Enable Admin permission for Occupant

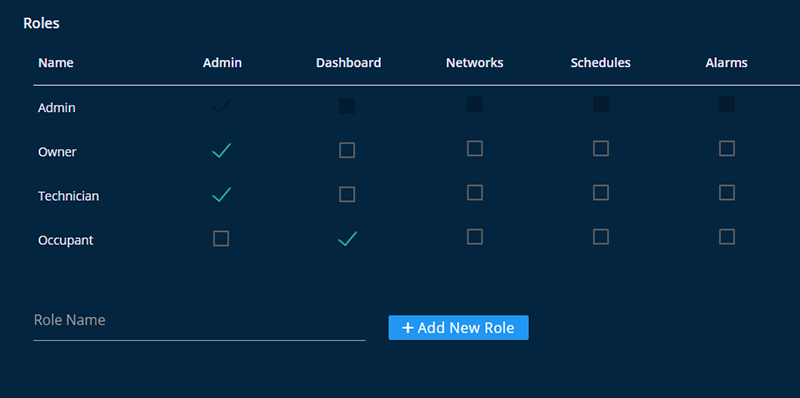tap(221, 238)
